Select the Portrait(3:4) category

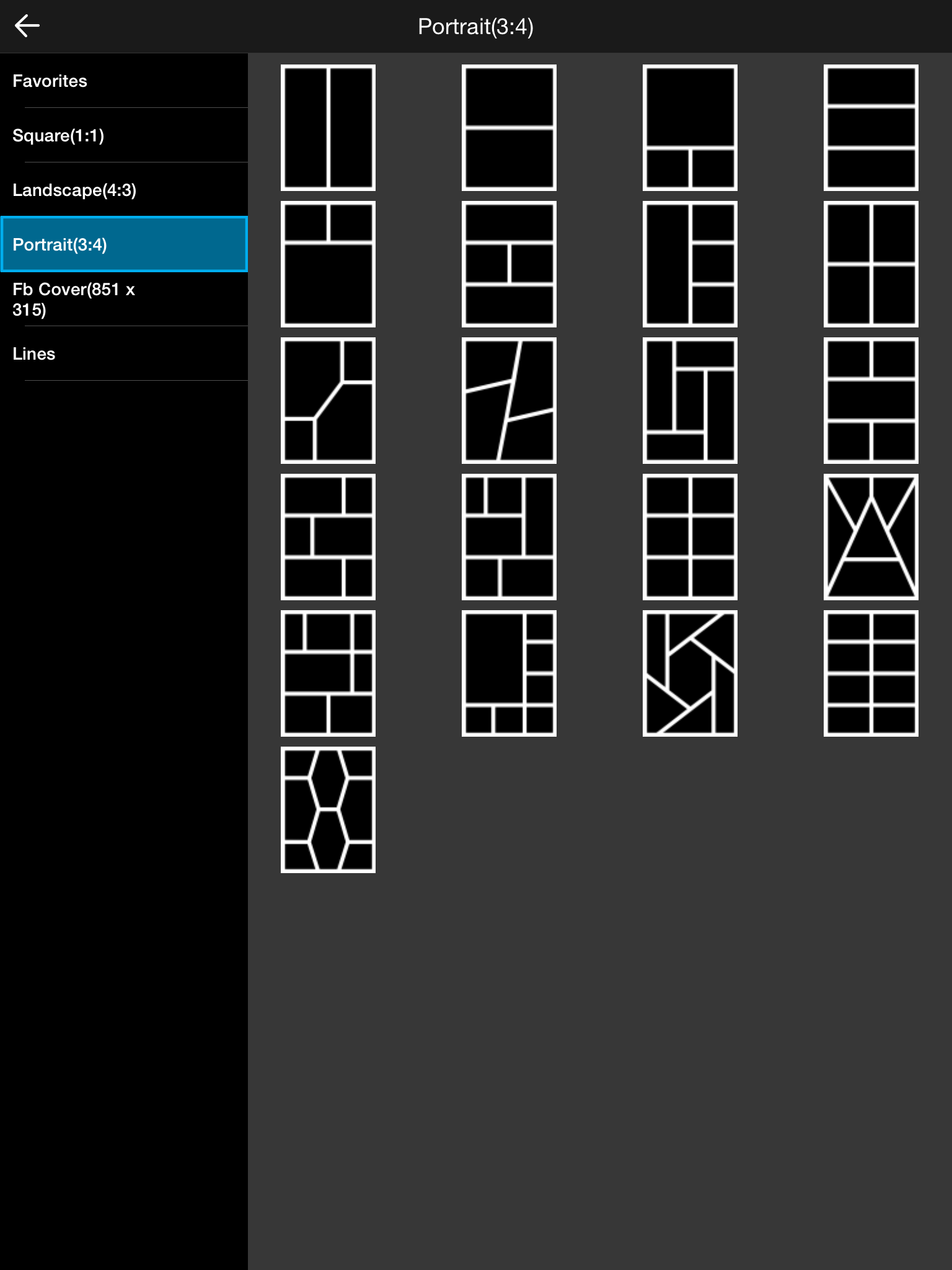124,244
